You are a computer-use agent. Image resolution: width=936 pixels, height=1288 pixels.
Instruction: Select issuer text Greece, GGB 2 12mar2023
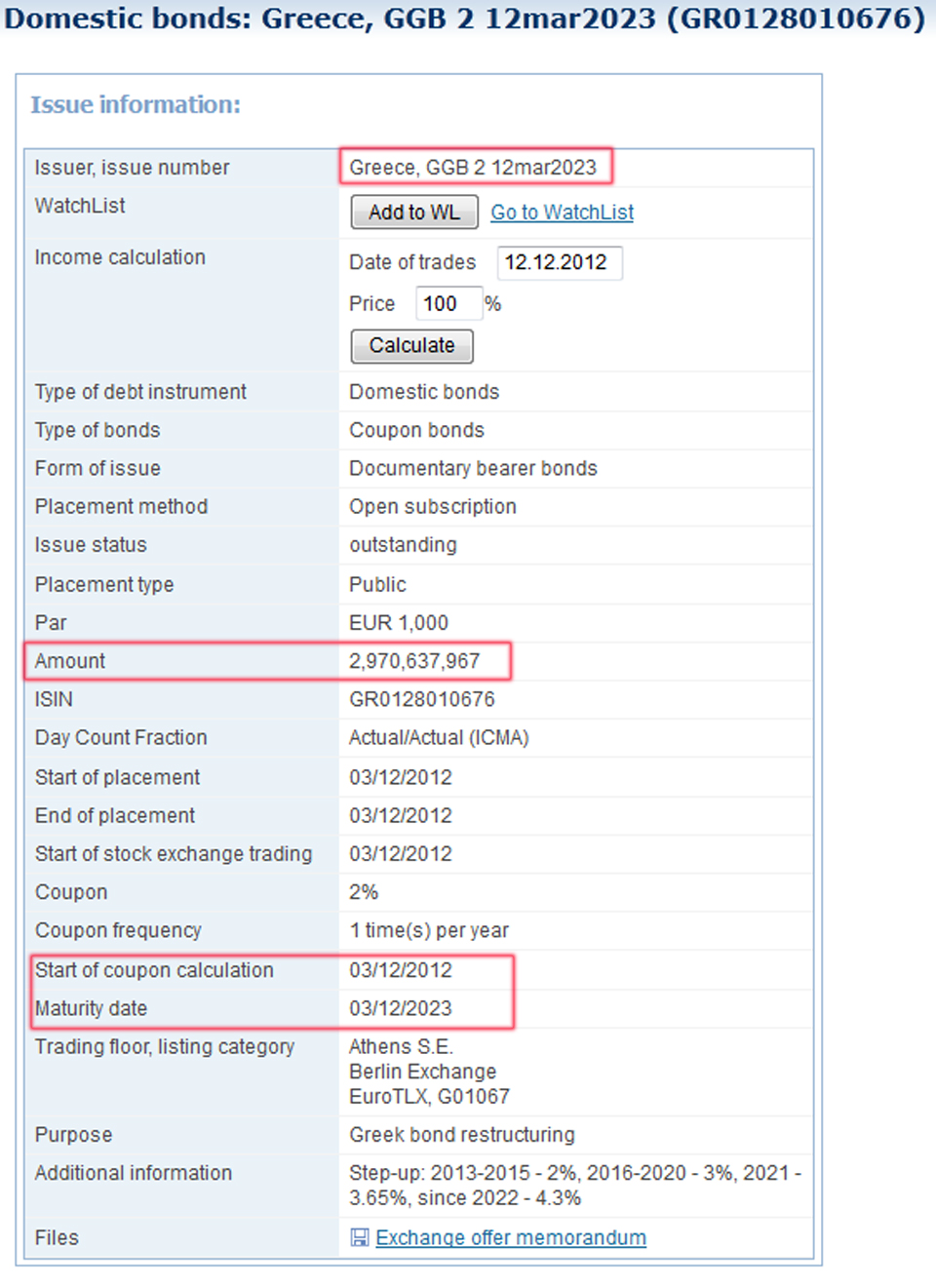(473, 168)
